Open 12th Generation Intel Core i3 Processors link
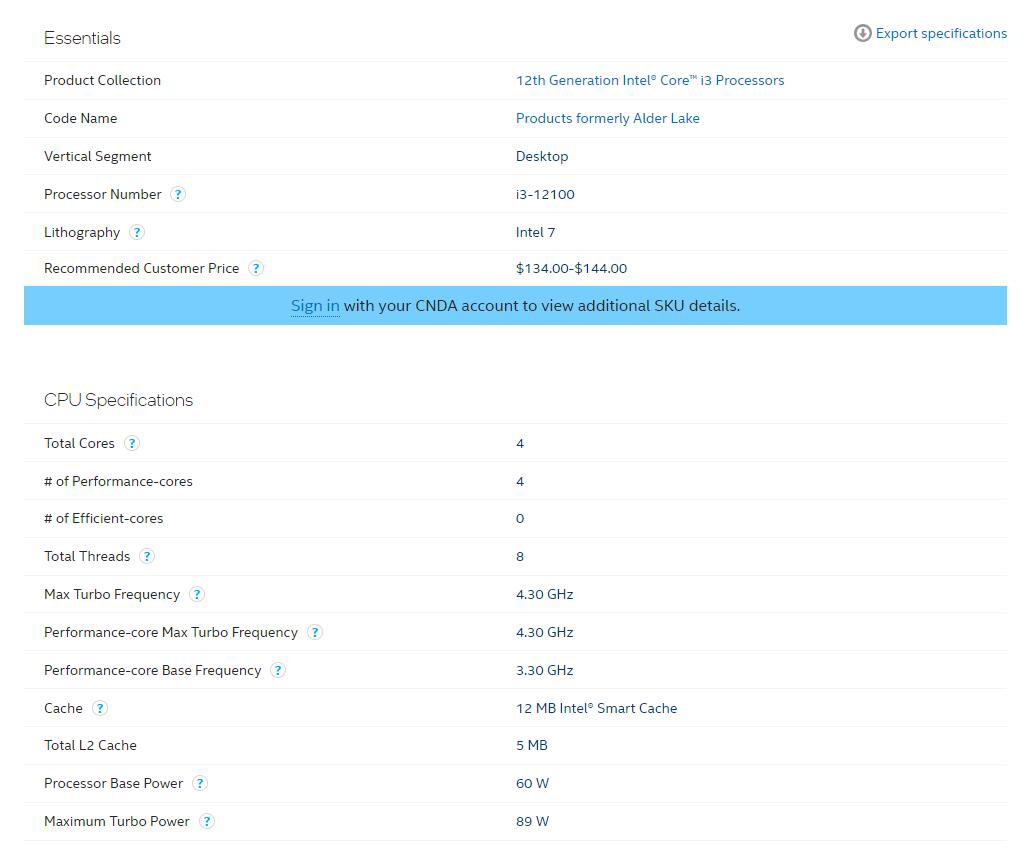This screenshot has width=1029, height=864. click(650, 80)
